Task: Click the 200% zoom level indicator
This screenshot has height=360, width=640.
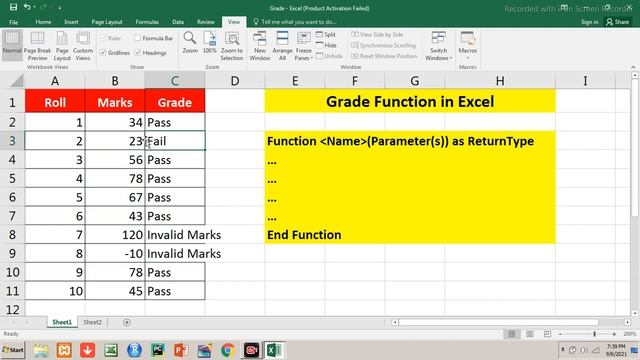Action: tap(629, 334)
